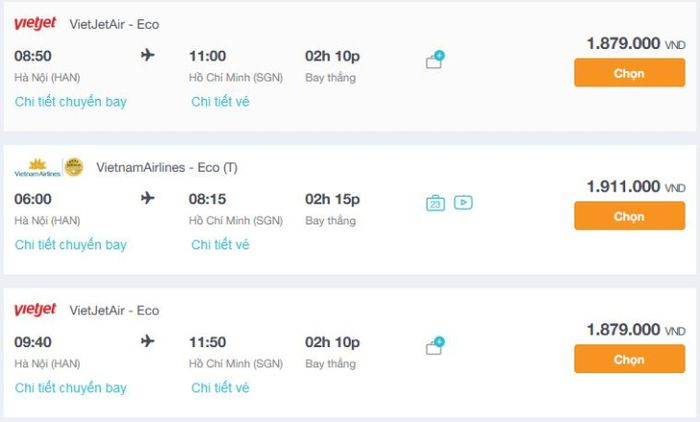Click the gold Skytrax badge beside Vietnam Airlines logo
The height and width of the screenshot is (422, 700).
(74, 167)
